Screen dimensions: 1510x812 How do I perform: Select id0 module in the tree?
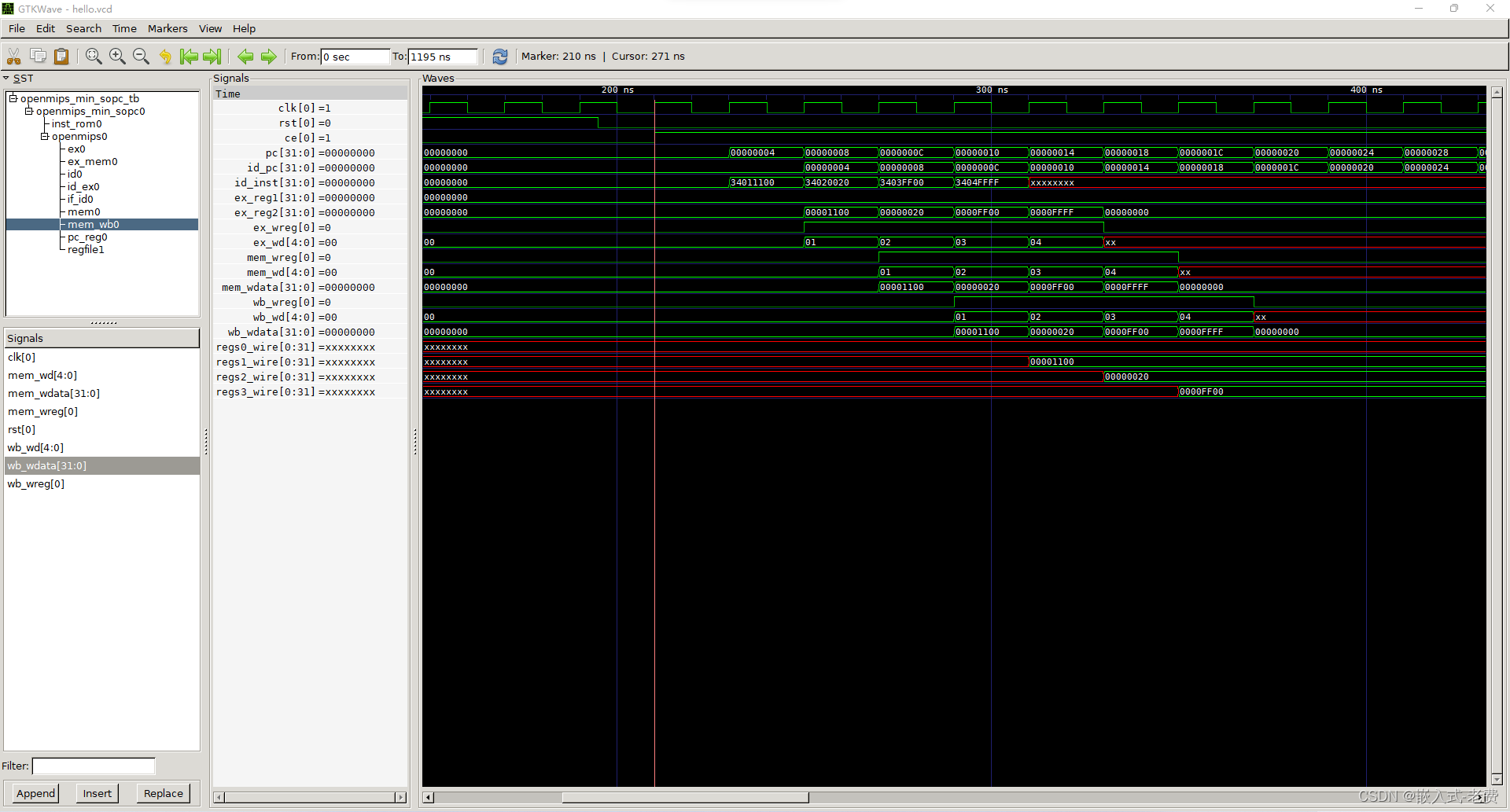click(x=75, y=174)
